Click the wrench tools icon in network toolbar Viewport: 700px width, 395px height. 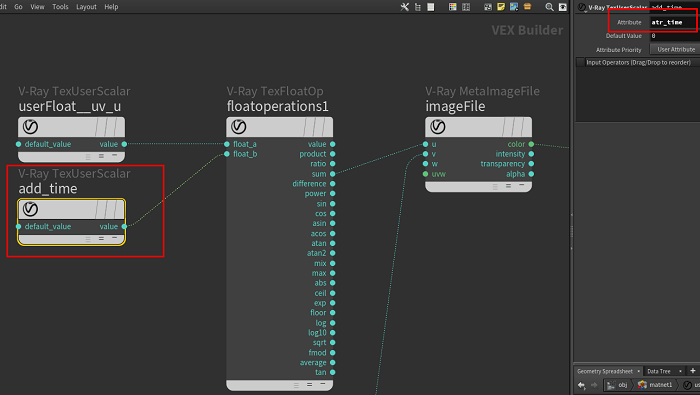404,7
